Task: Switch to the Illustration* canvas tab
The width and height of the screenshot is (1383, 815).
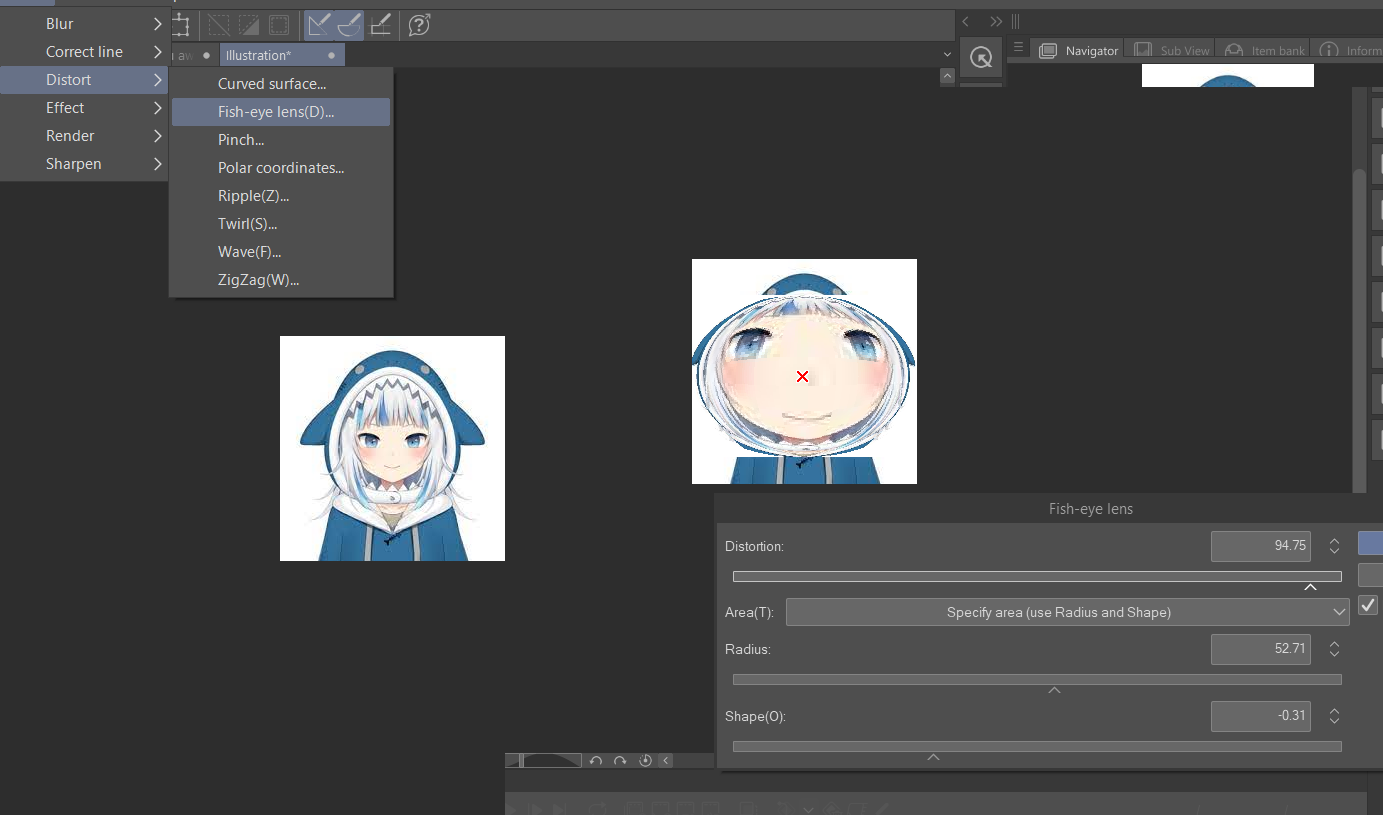Action: 259,55
